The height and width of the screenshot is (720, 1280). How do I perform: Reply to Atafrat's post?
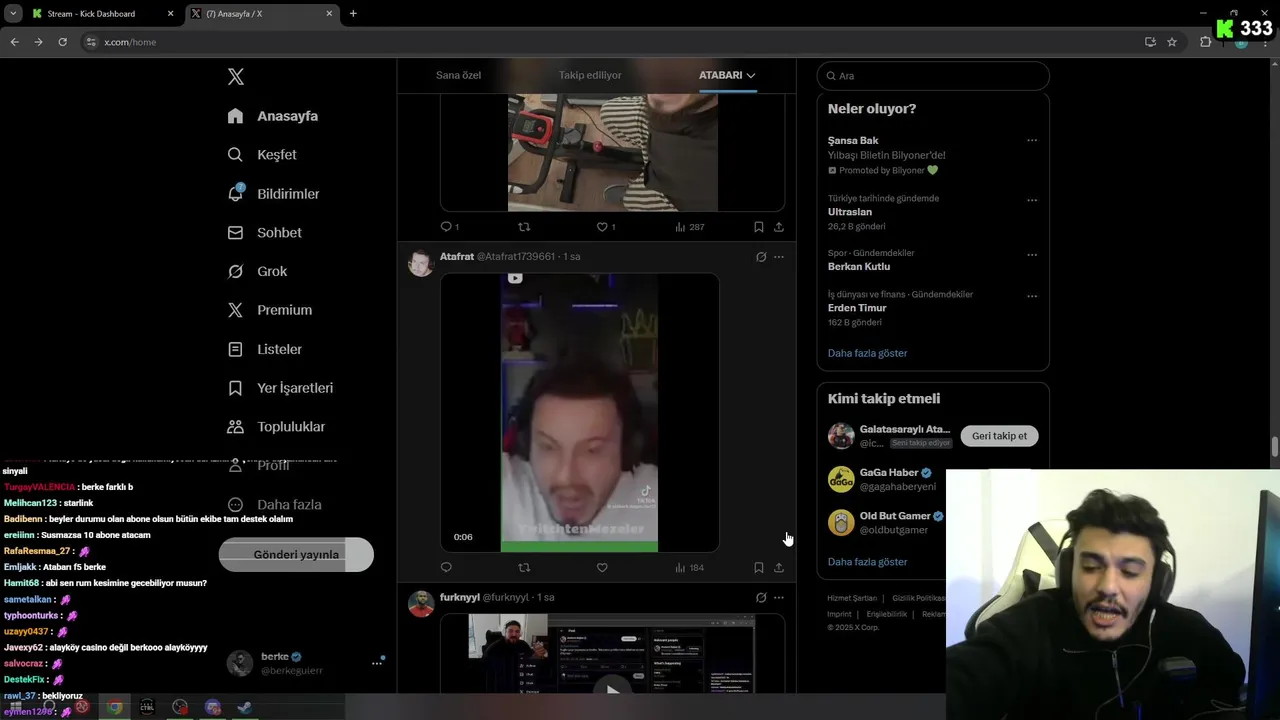446,568
